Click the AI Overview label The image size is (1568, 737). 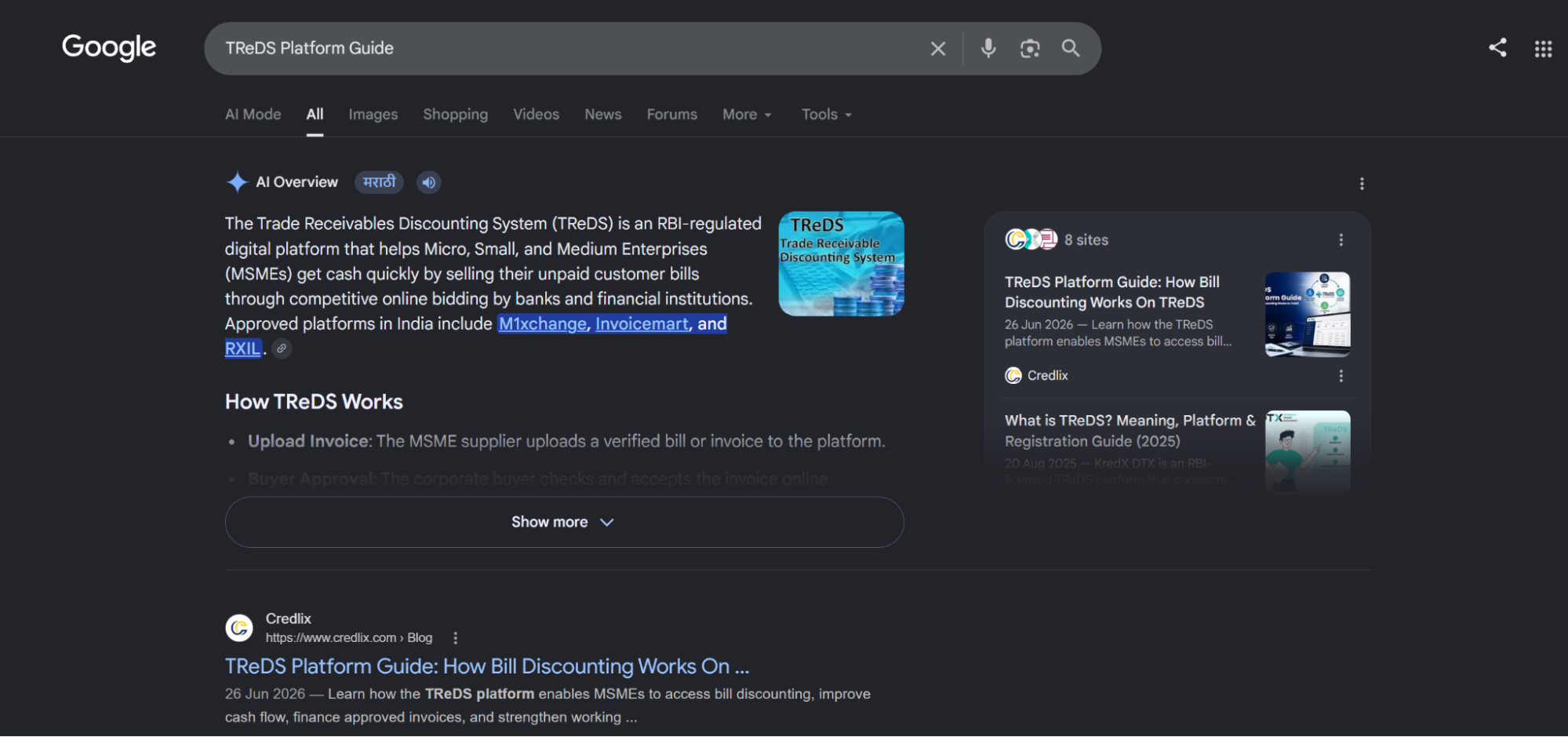click(297, 182)
